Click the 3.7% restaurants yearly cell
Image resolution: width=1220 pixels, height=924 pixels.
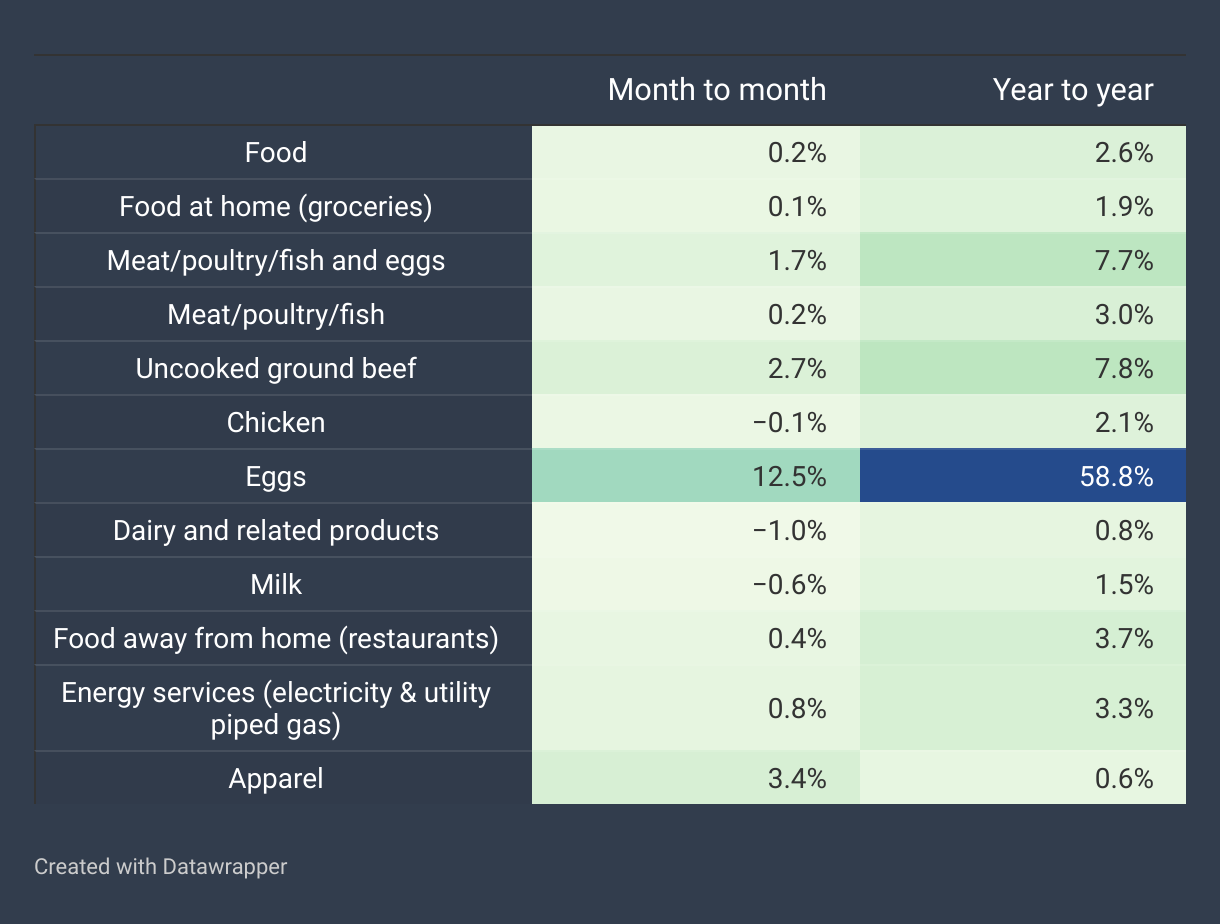[1023, 639]
